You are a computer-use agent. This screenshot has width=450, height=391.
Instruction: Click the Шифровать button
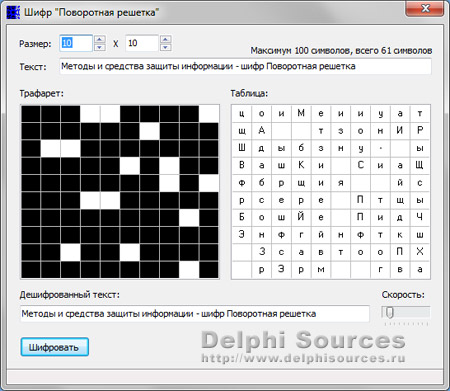click(x=55, y=347)
